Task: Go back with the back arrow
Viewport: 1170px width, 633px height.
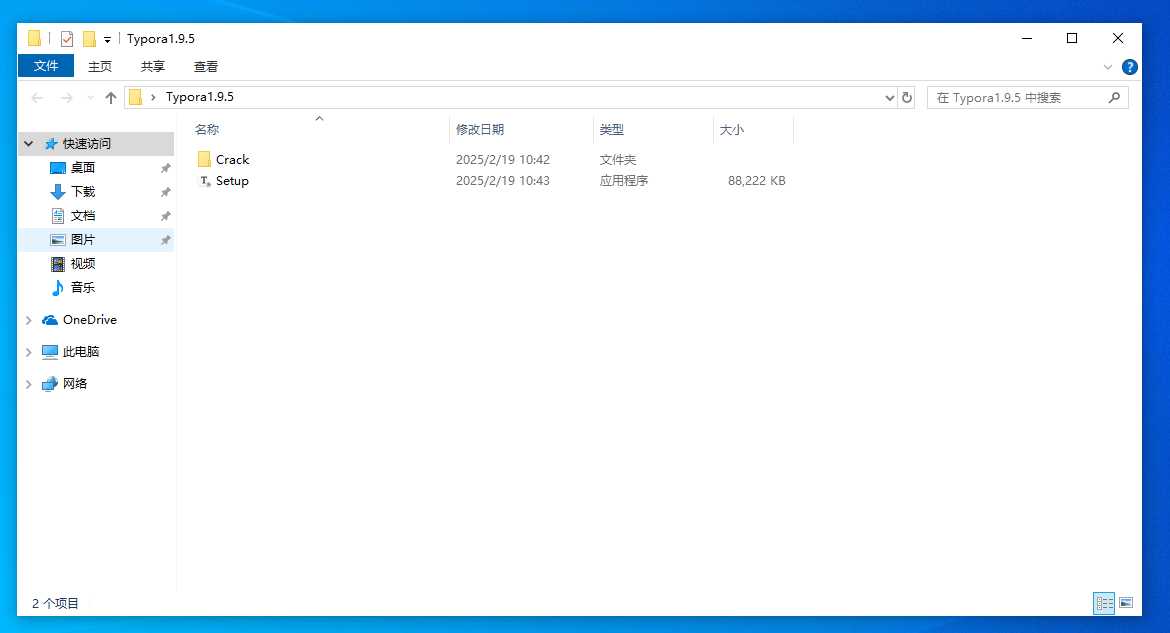Action: (x=37, y=98)
